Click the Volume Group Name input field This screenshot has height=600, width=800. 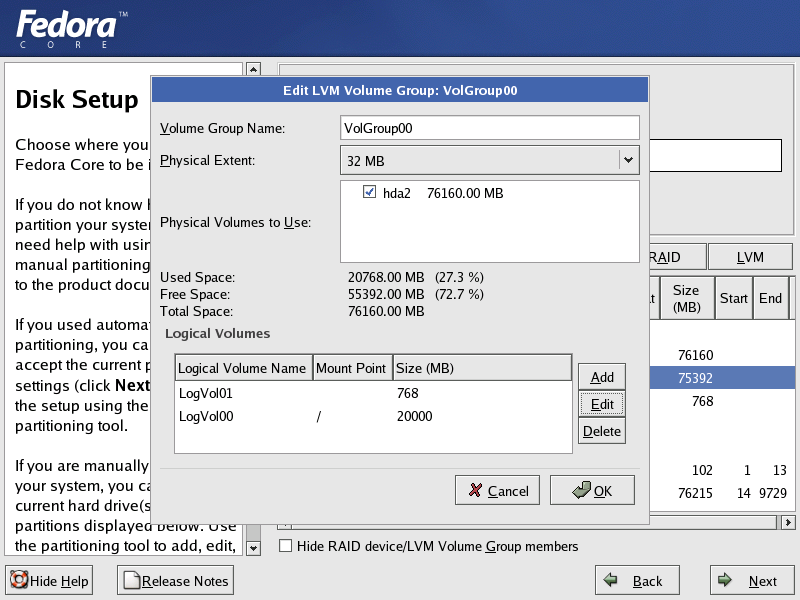tap(489, 128)
